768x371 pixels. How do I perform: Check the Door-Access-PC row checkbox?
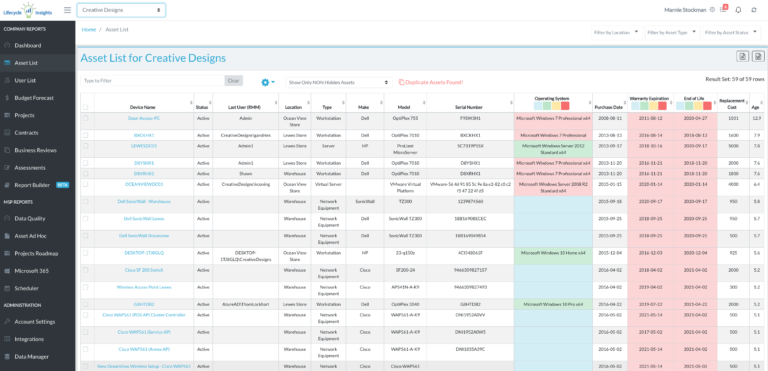[86, 118]
